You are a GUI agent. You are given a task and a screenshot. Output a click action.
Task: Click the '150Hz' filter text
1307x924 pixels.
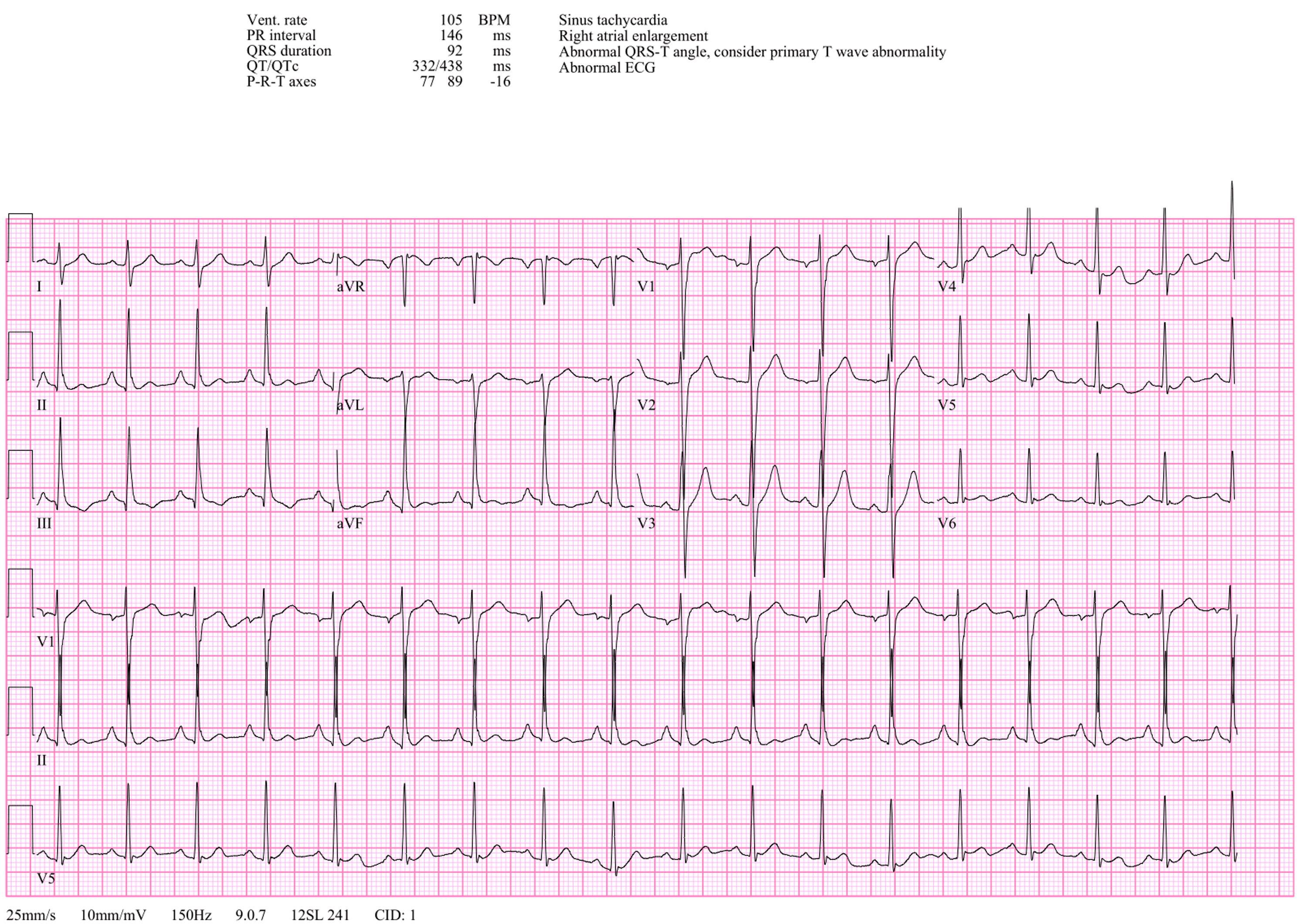click(x=191, y=915)
